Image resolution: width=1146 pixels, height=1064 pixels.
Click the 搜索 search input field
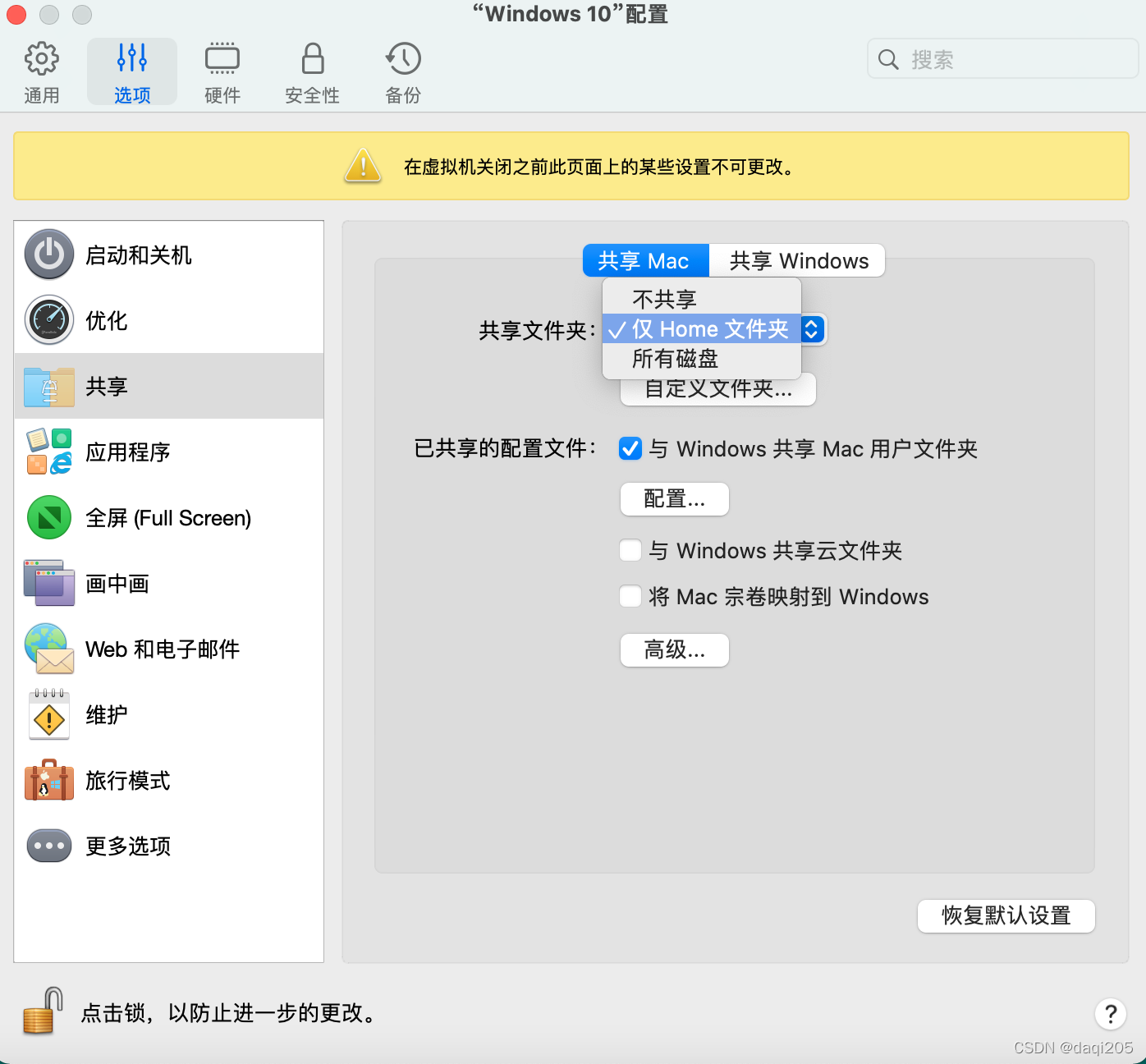pos(1003,59)
